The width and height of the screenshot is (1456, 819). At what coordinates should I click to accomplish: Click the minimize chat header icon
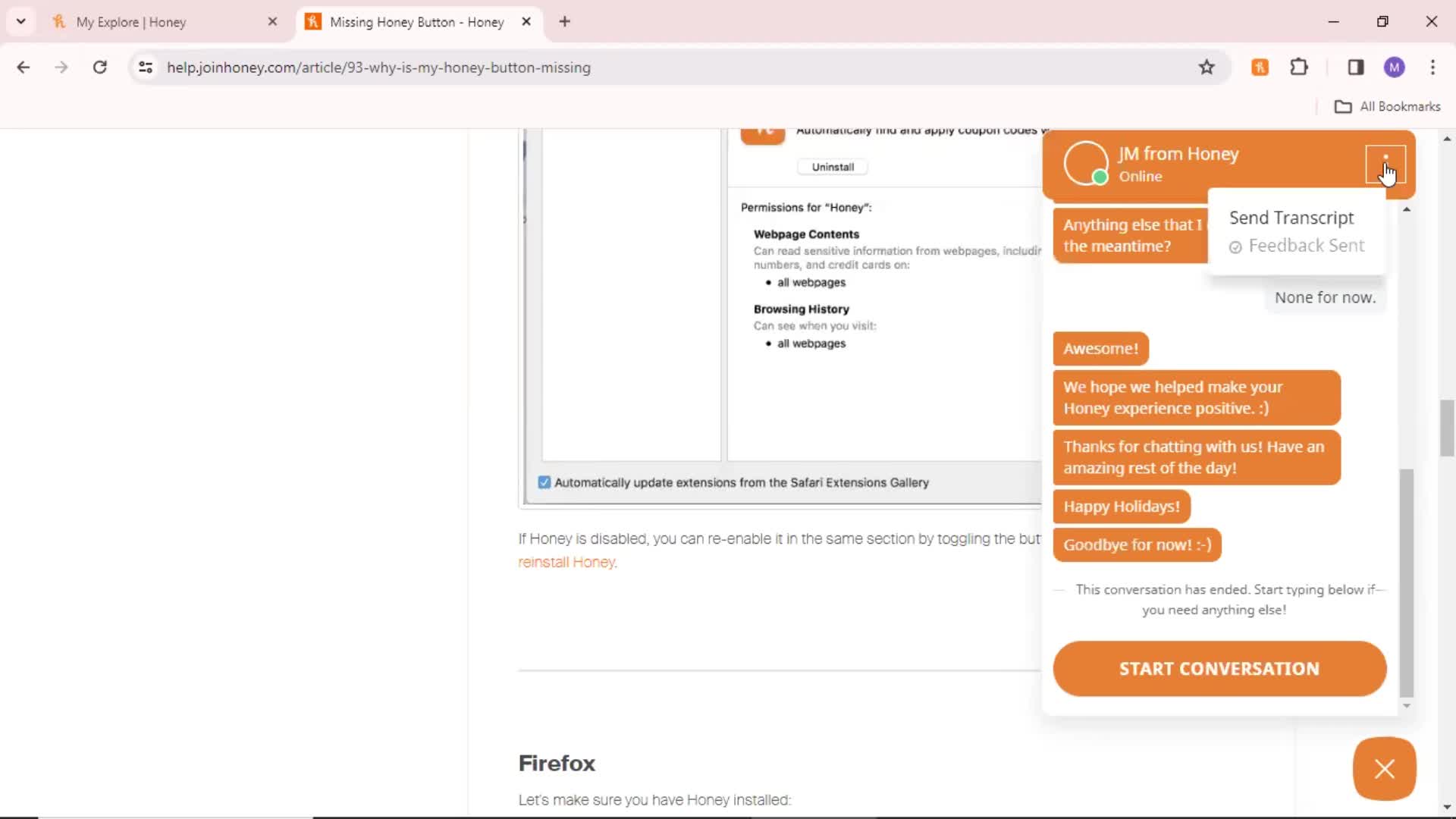(1384, 163)
